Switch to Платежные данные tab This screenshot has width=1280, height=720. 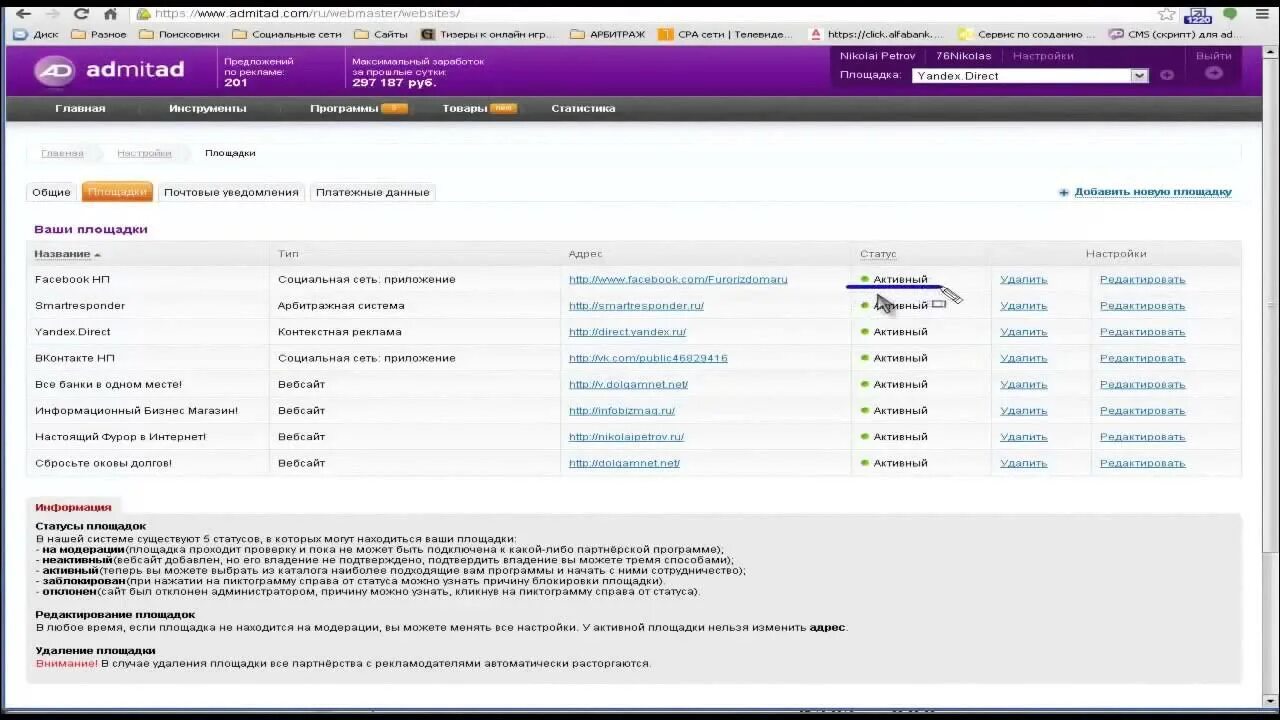(x=372, y=192)
